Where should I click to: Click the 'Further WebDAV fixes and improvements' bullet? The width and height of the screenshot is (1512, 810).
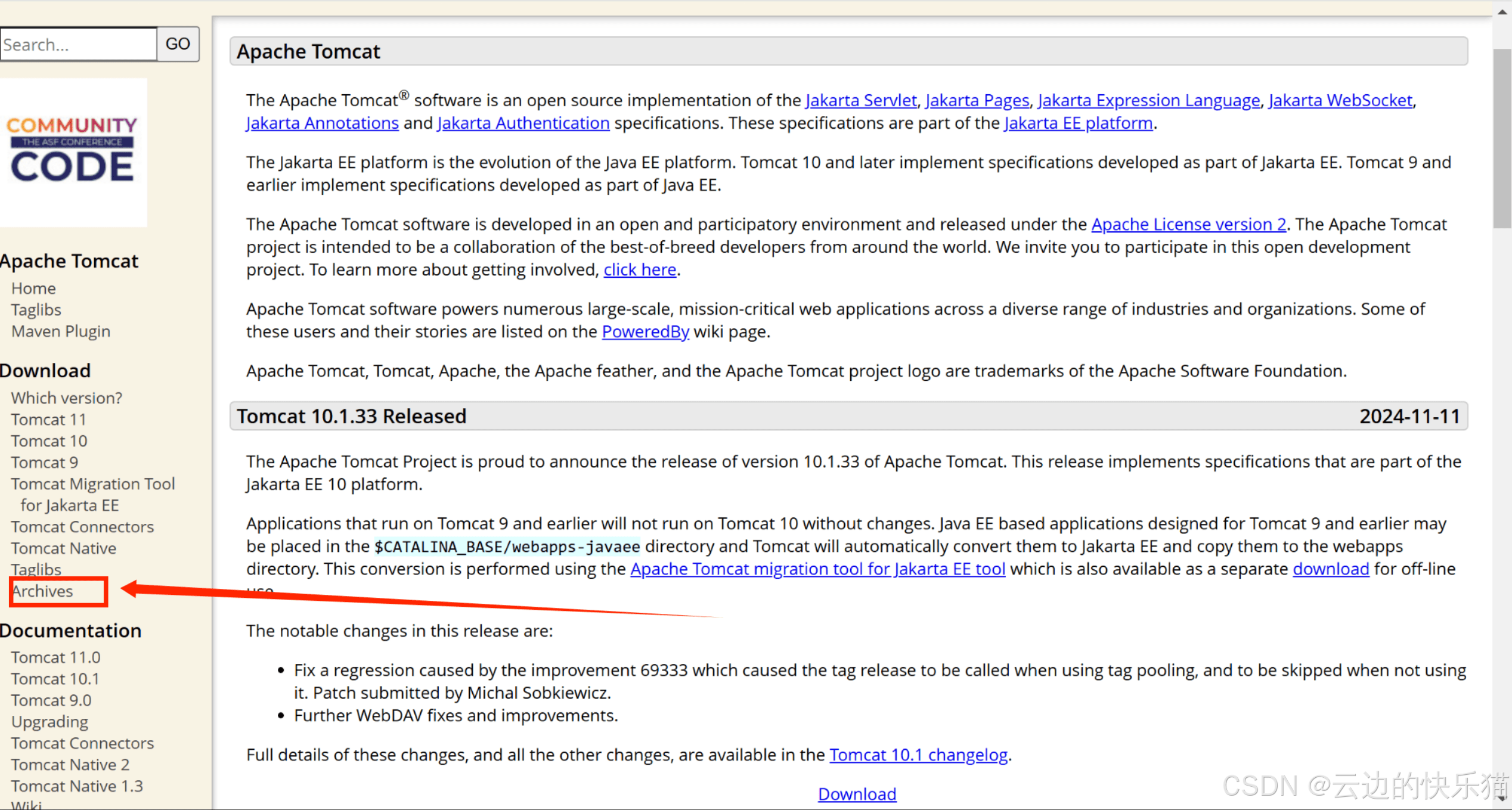click(x=456, y=715)
